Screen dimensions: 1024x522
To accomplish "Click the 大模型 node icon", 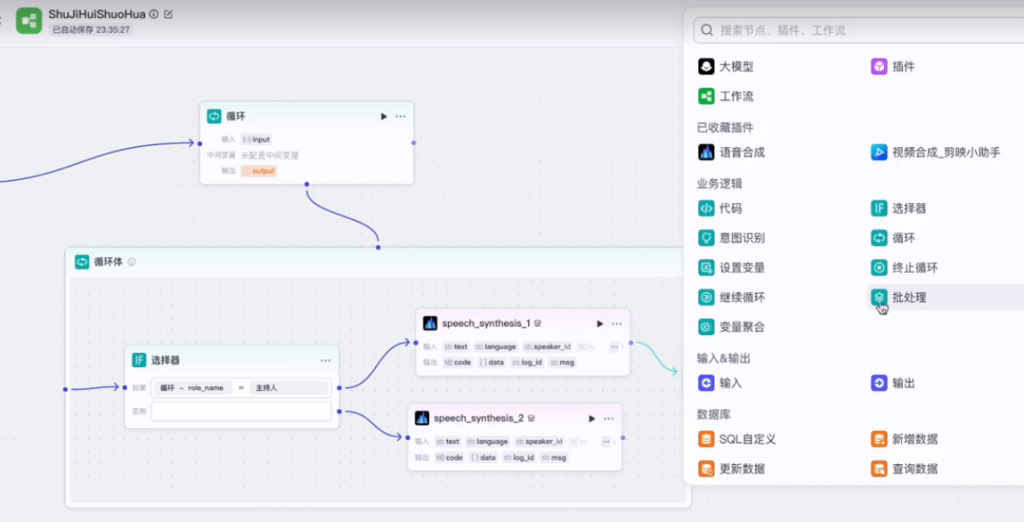I will pyautogui.click(x=707, y=67).
